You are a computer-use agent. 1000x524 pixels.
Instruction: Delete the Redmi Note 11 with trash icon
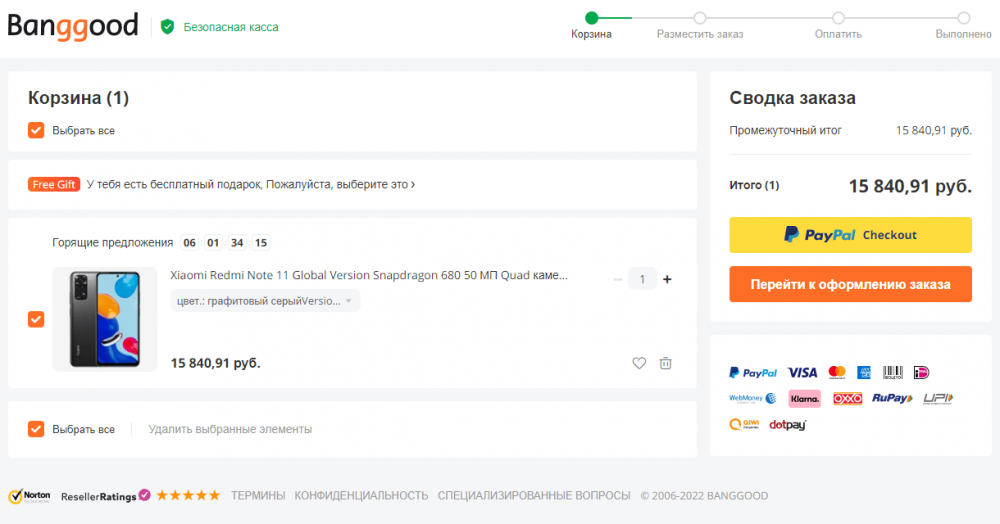[x=665, y=363]
